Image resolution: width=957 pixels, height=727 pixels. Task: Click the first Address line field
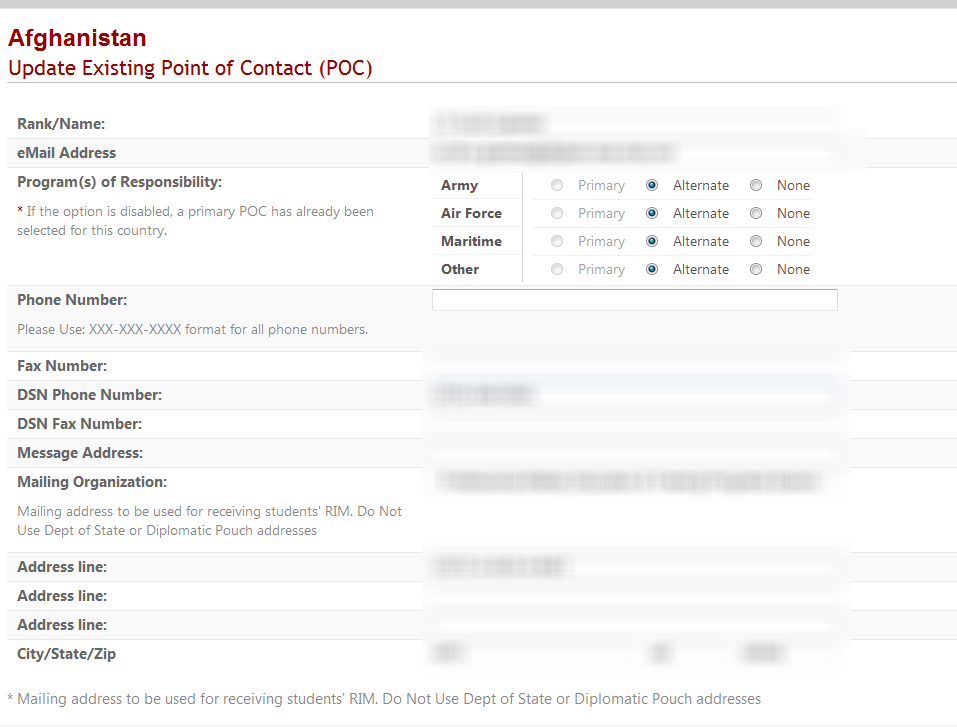click(634, 567)
